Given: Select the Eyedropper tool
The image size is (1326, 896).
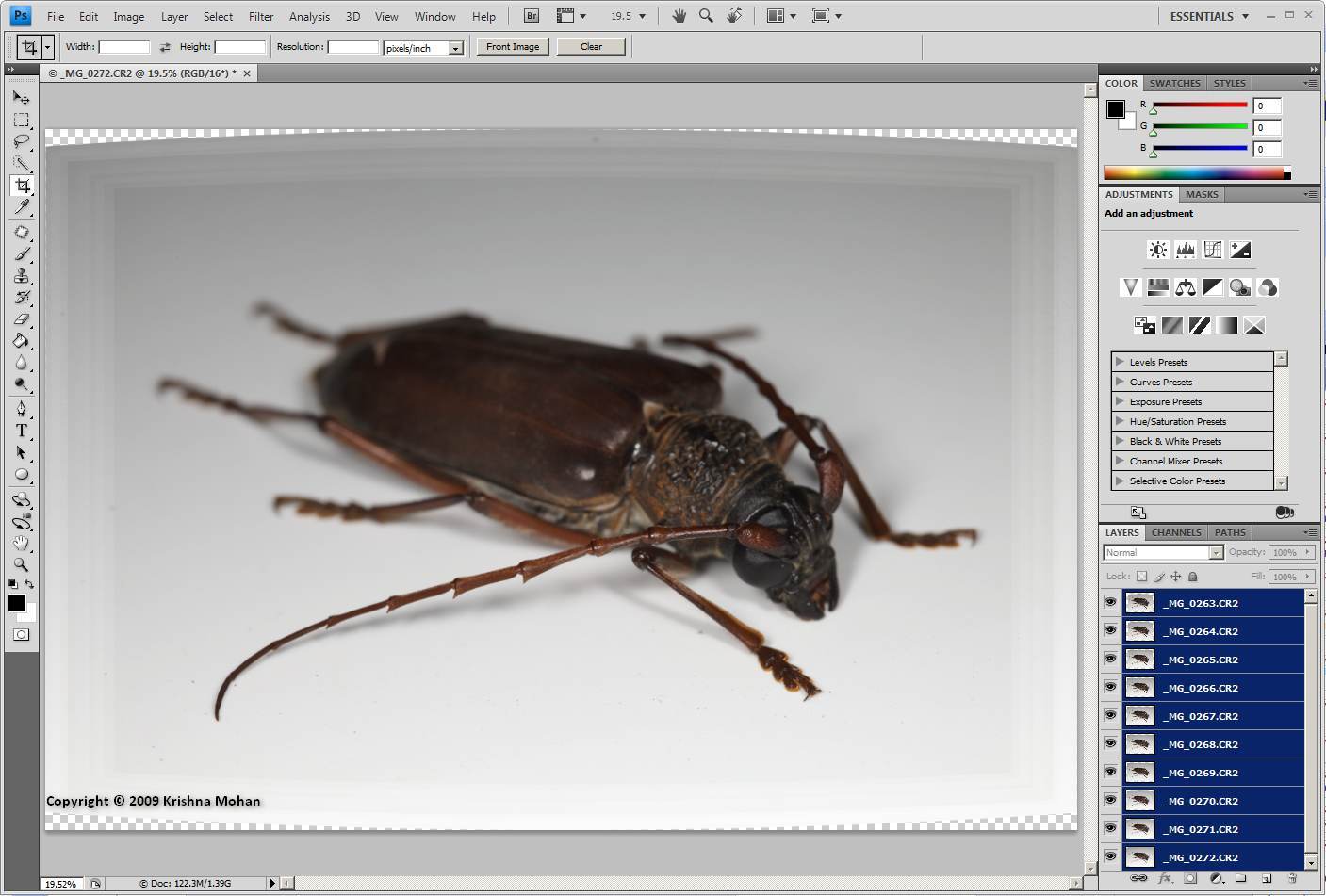Looking at the screenshot, I should coord(22,207).
